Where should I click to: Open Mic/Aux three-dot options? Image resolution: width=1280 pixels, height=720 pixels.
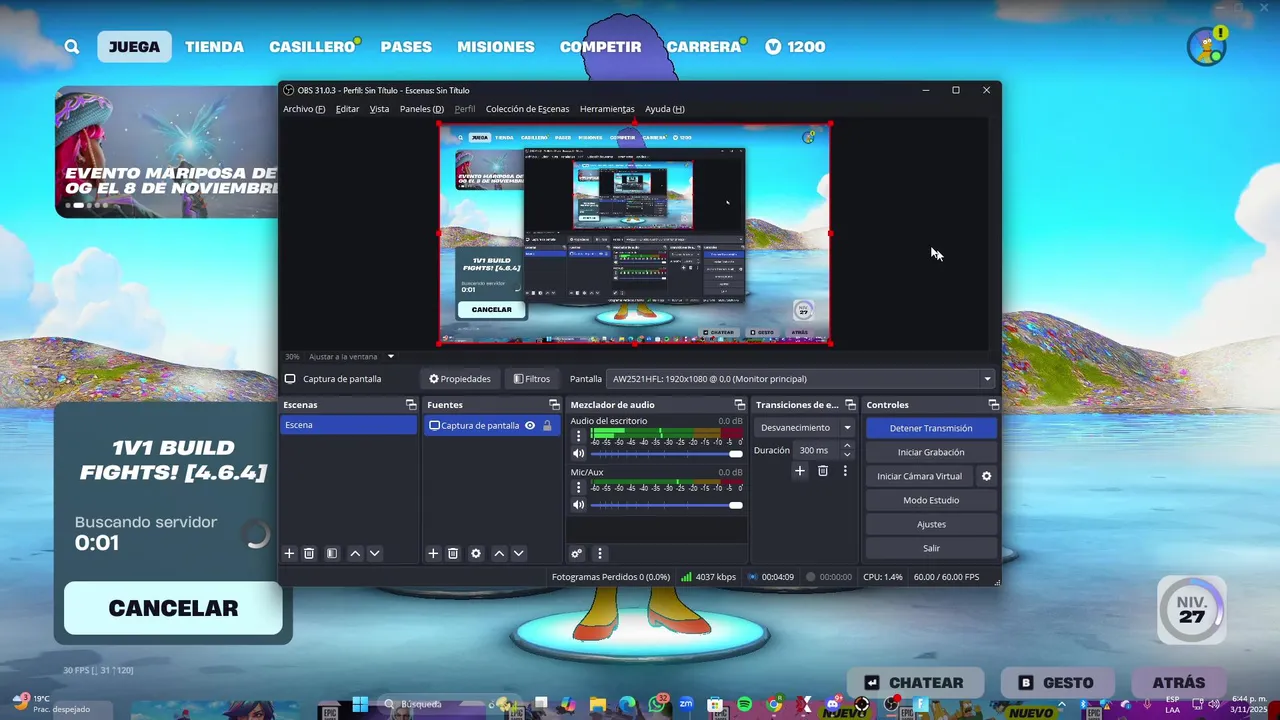point(578,487)
